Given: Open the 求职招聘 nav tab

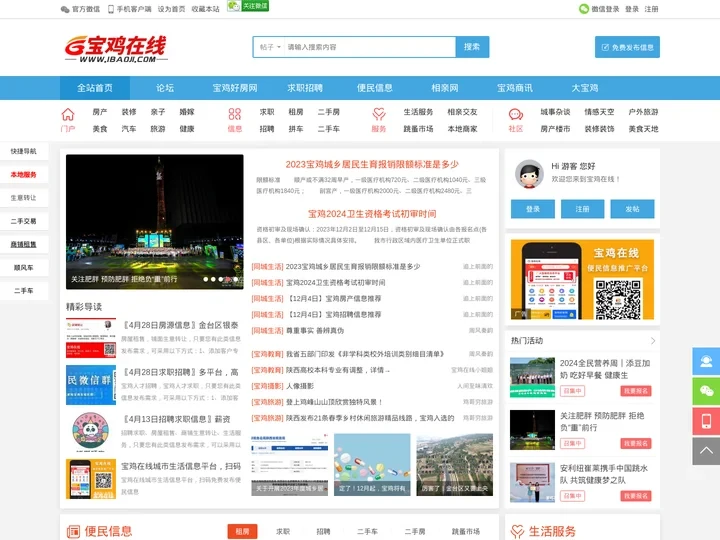Looking at the screenshot, I should pos(305,88).
